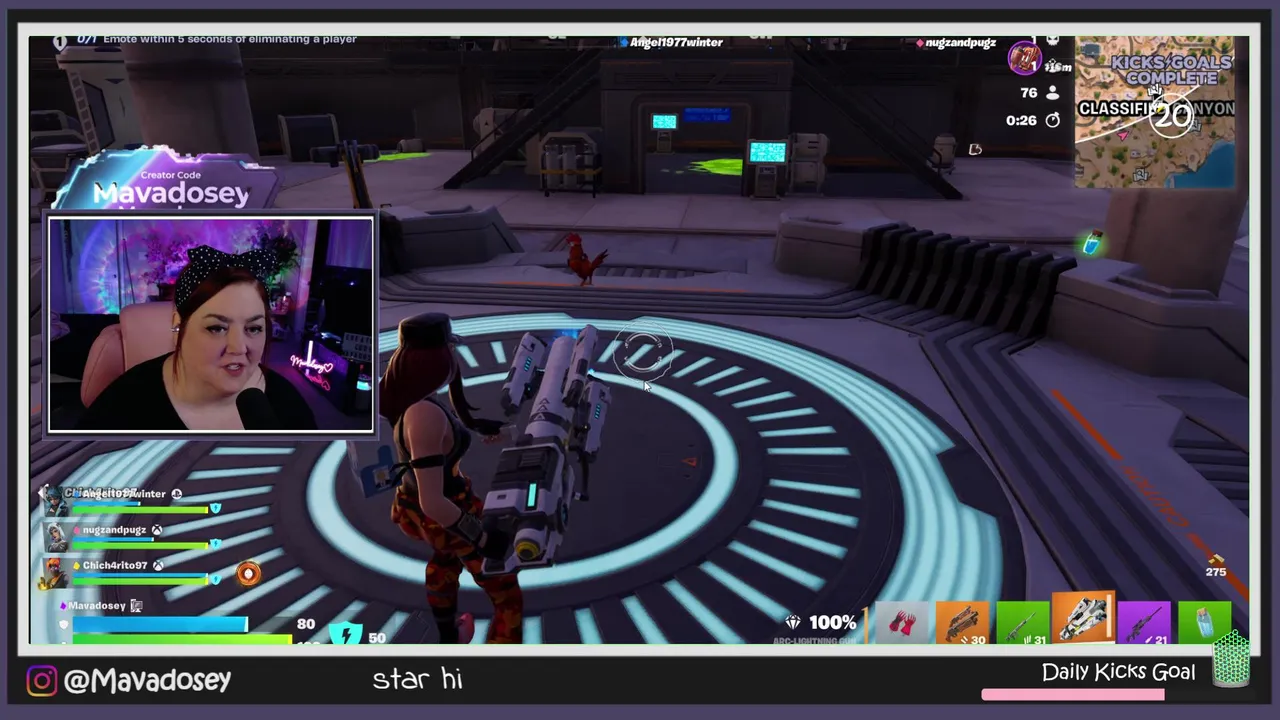Click the storm timer stopwatch icon
Image resolution: width=1280 pixels, height=720 pixels.
[1052, 120]
